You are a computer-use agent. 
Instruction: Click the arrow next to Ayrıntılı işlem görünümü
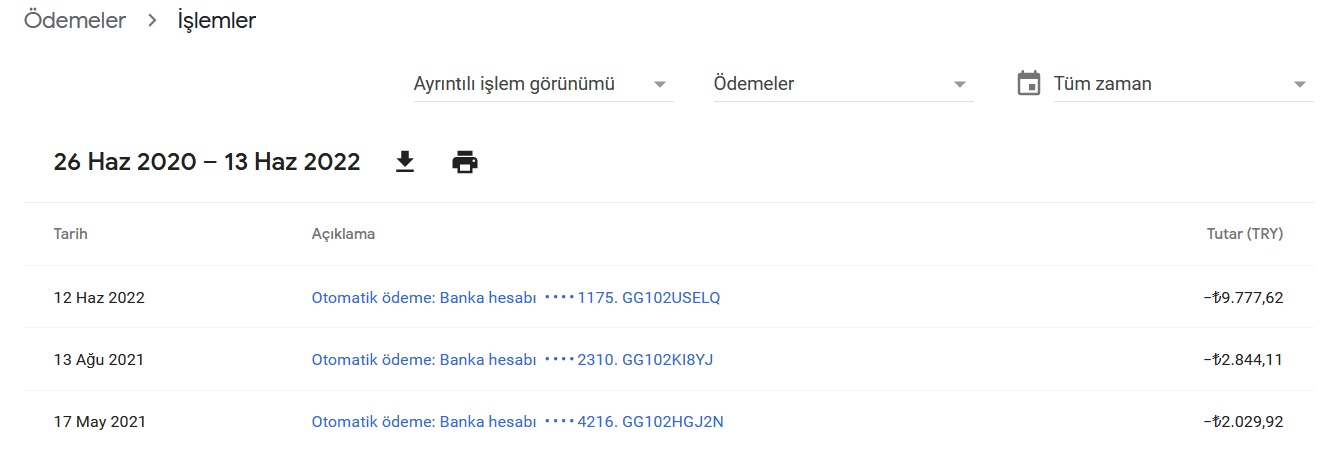click(x=660, y=85)
